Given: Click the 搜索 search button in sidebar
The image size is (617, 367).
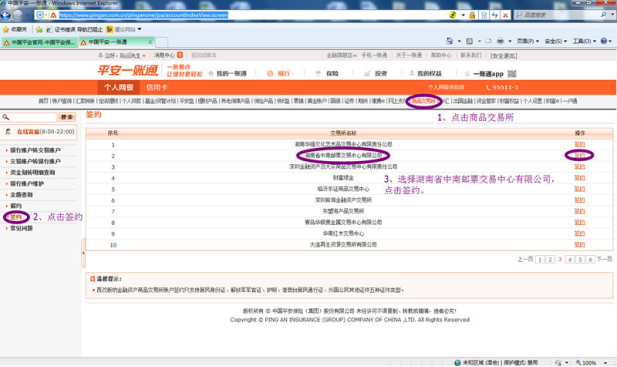Looking at the screenshot, I should [x=67, y=117].
